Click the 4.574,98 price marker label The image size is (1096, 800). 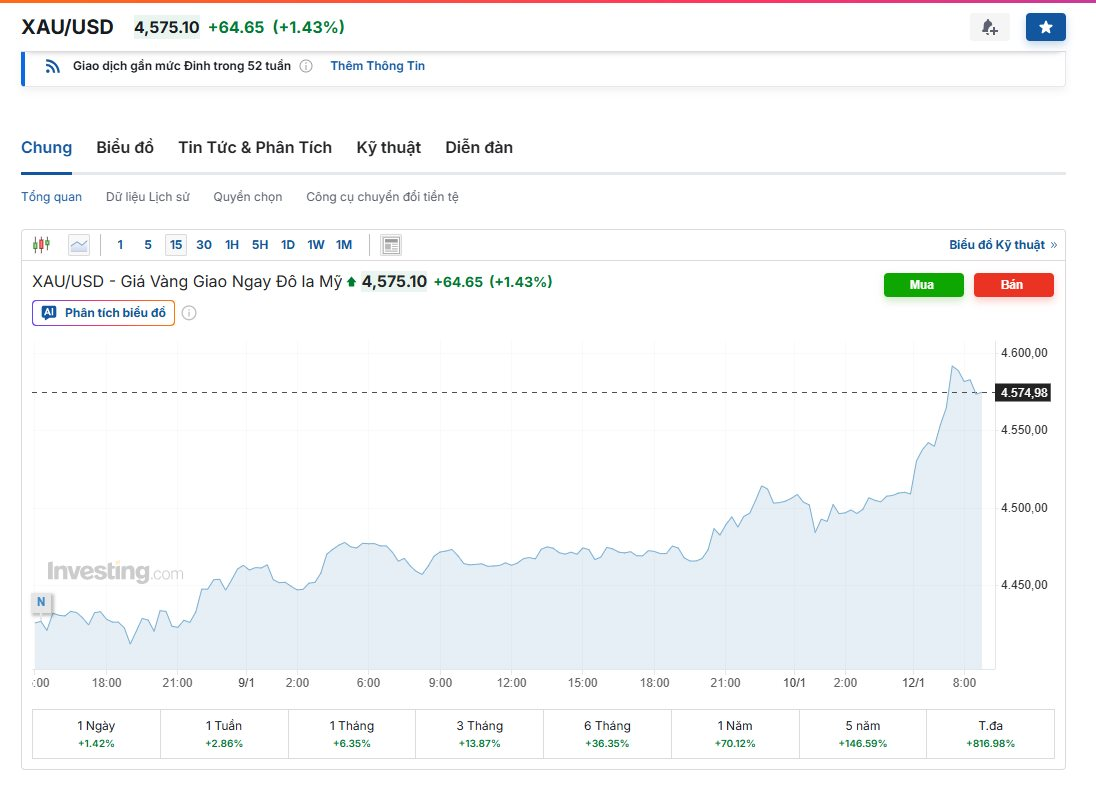(1023, 393)
